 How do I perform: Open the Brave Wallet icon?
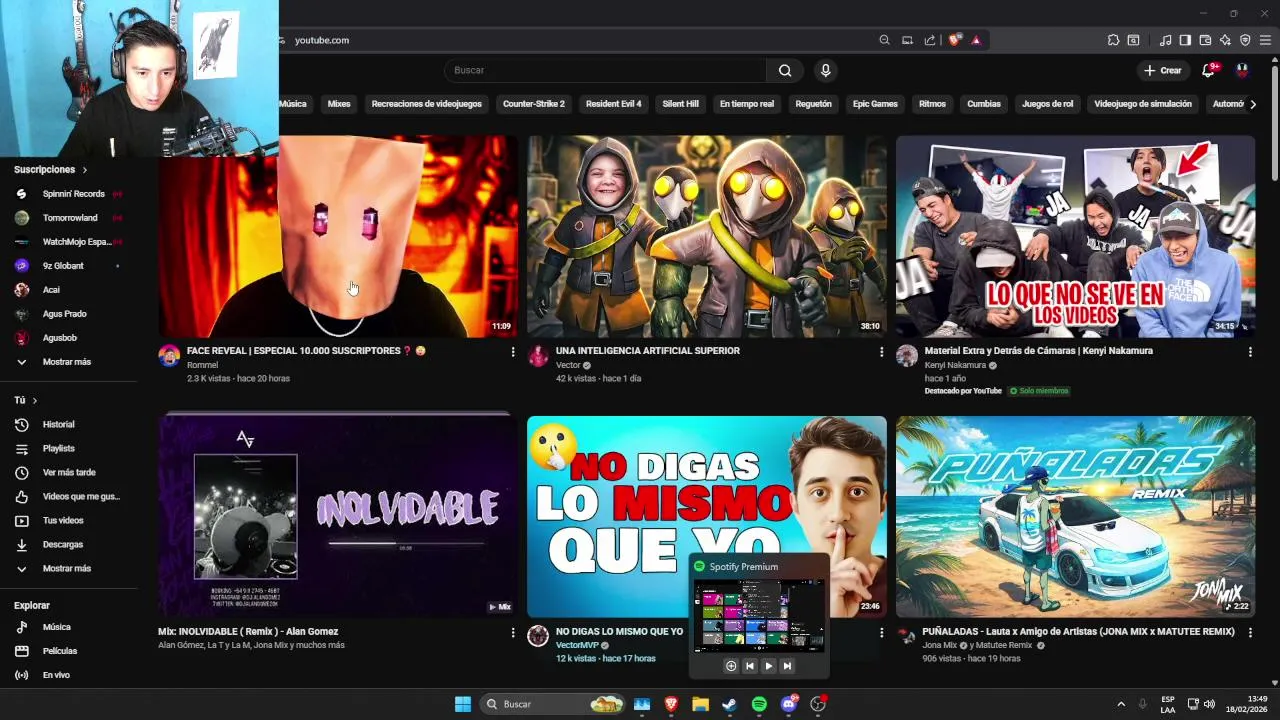coord(1205,40)
